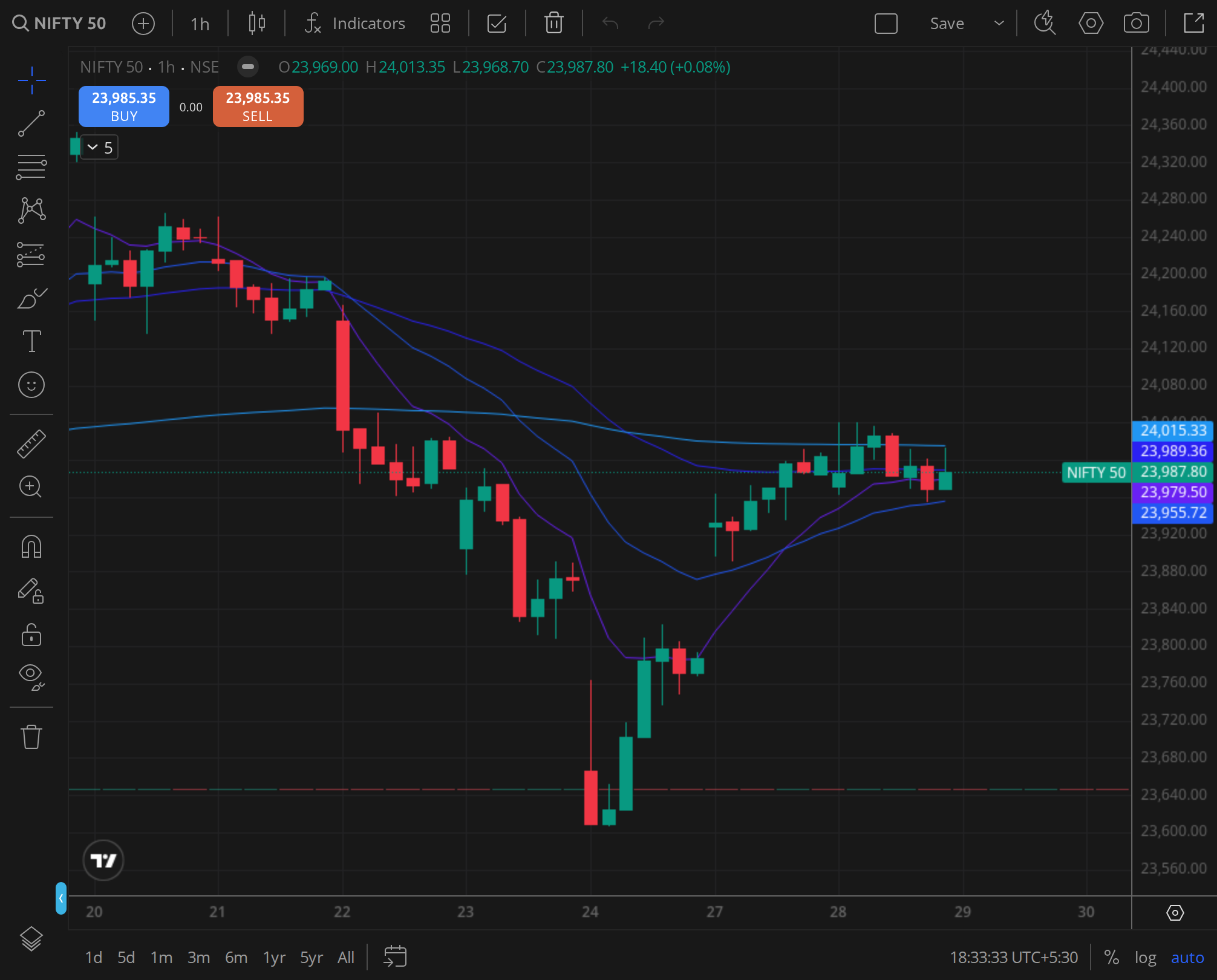Click the 23,985.35 BUY button
Image resolution: width=1217 pixels, height=980 pixels.
pos(124,106)
